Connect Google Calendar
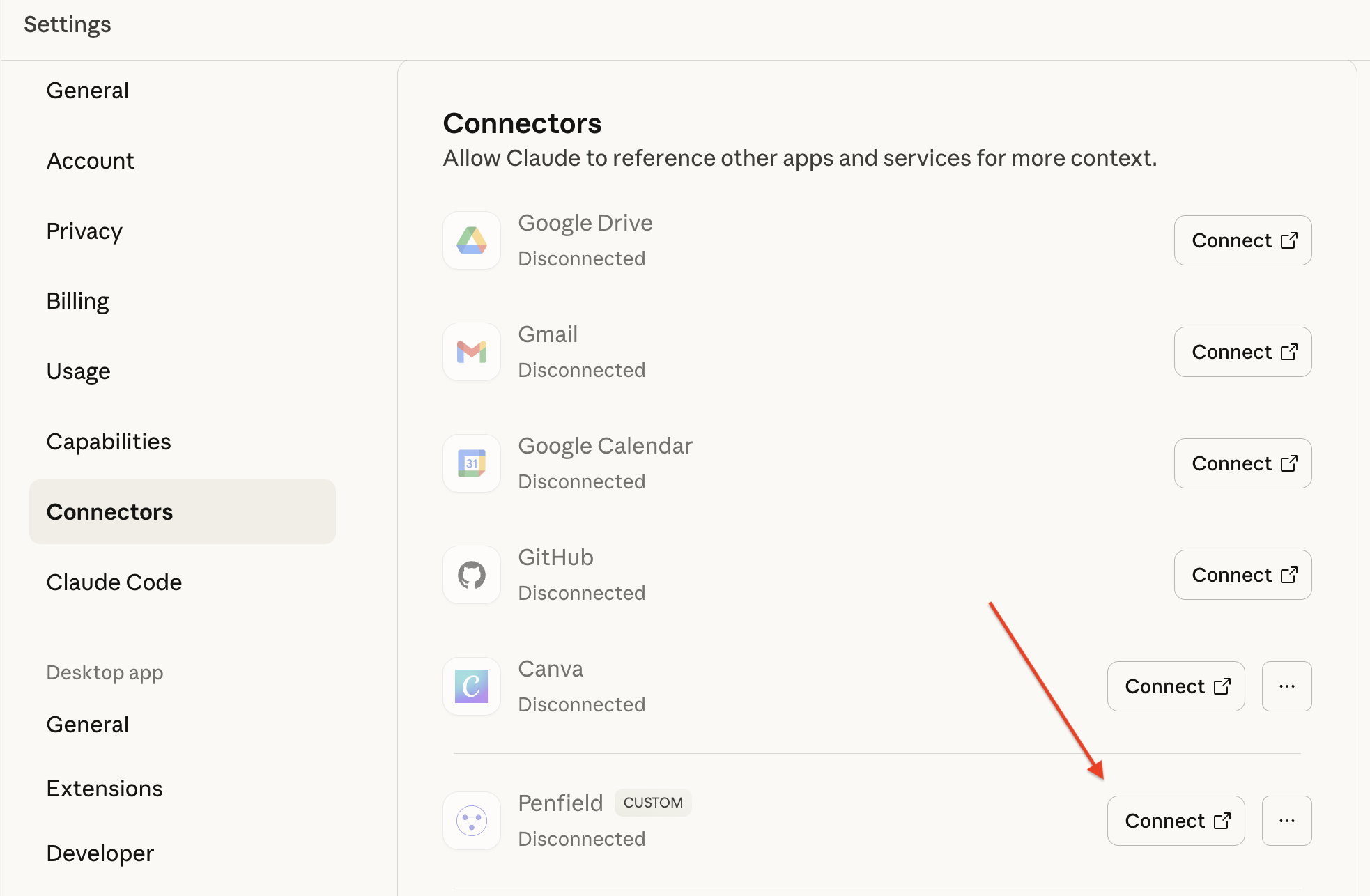1370x896 pixels. tap(1242, 463)
